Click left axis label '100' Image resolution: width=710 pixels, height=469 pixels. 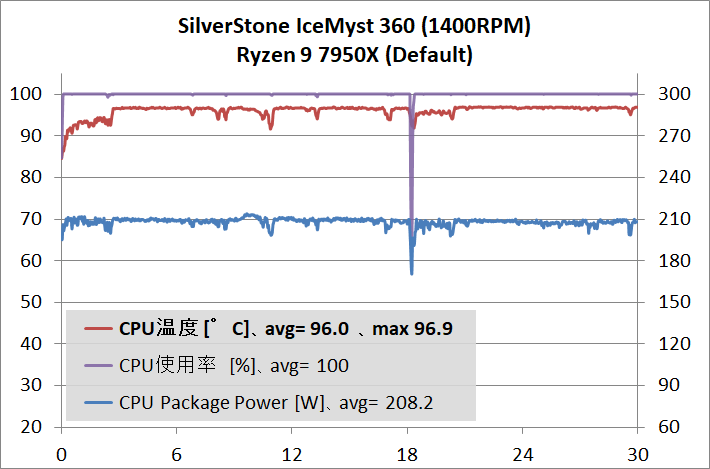click(x=26, y=94)
